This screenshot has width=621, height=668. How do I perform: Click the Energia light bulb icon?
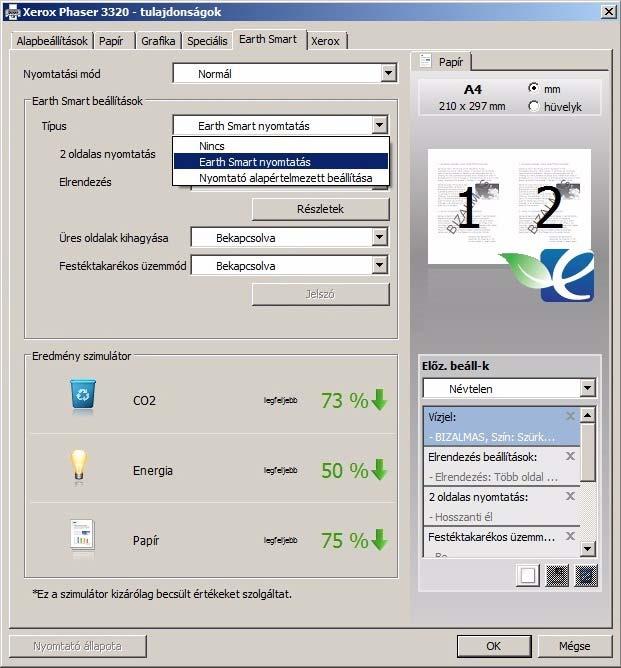(x=79, y=465)
